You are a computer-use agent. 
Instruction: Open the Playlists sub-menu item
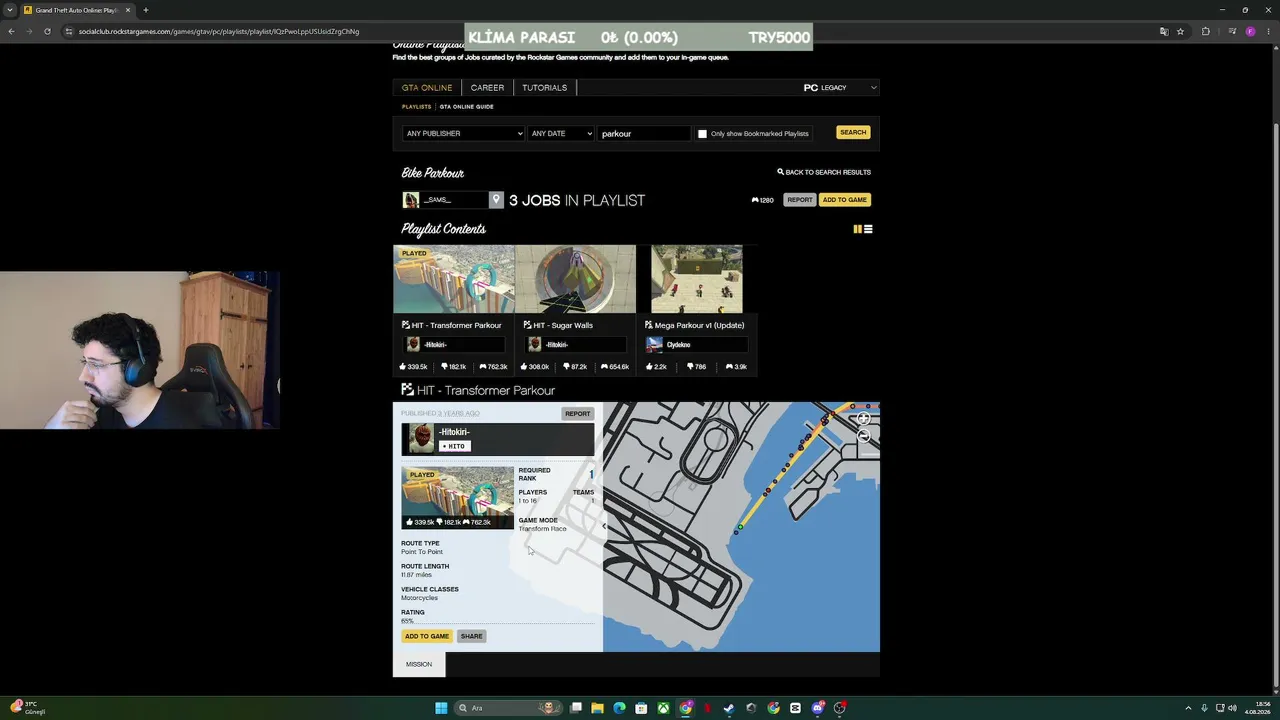(416, 107)
